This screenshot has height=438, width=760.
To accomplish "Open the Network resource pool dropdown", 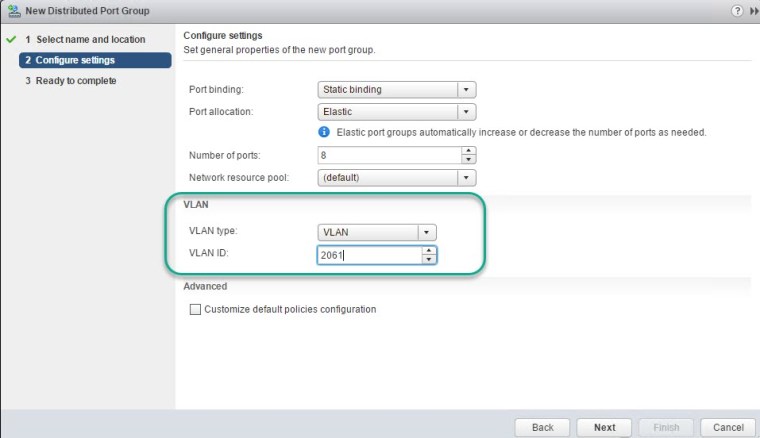I will click(396, 178).
